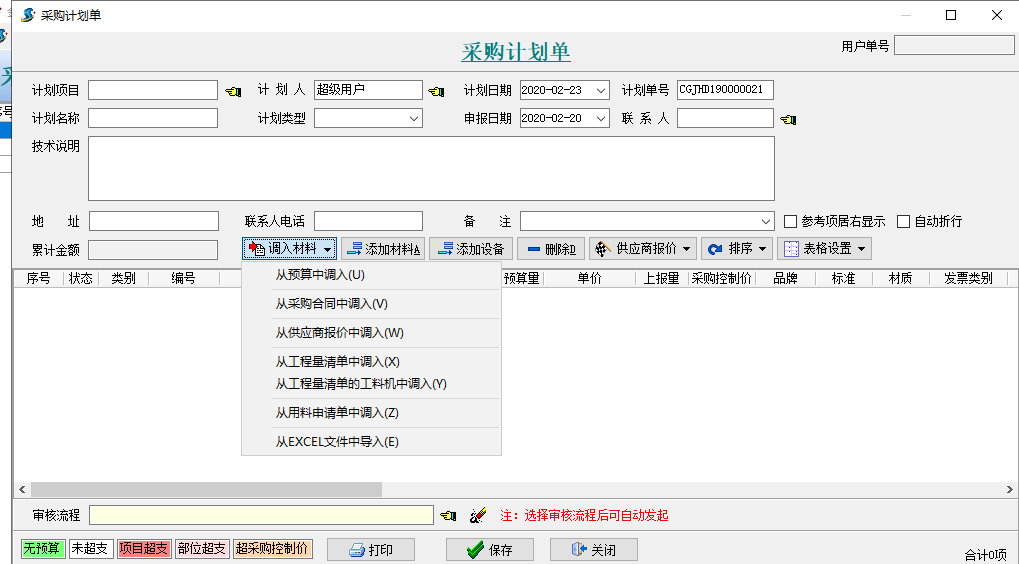Image resolution: width=1019 pixels, height=564 pixels.
Task: Click the lookup hand icon beside 计划项目
Action: click(233, 91)
